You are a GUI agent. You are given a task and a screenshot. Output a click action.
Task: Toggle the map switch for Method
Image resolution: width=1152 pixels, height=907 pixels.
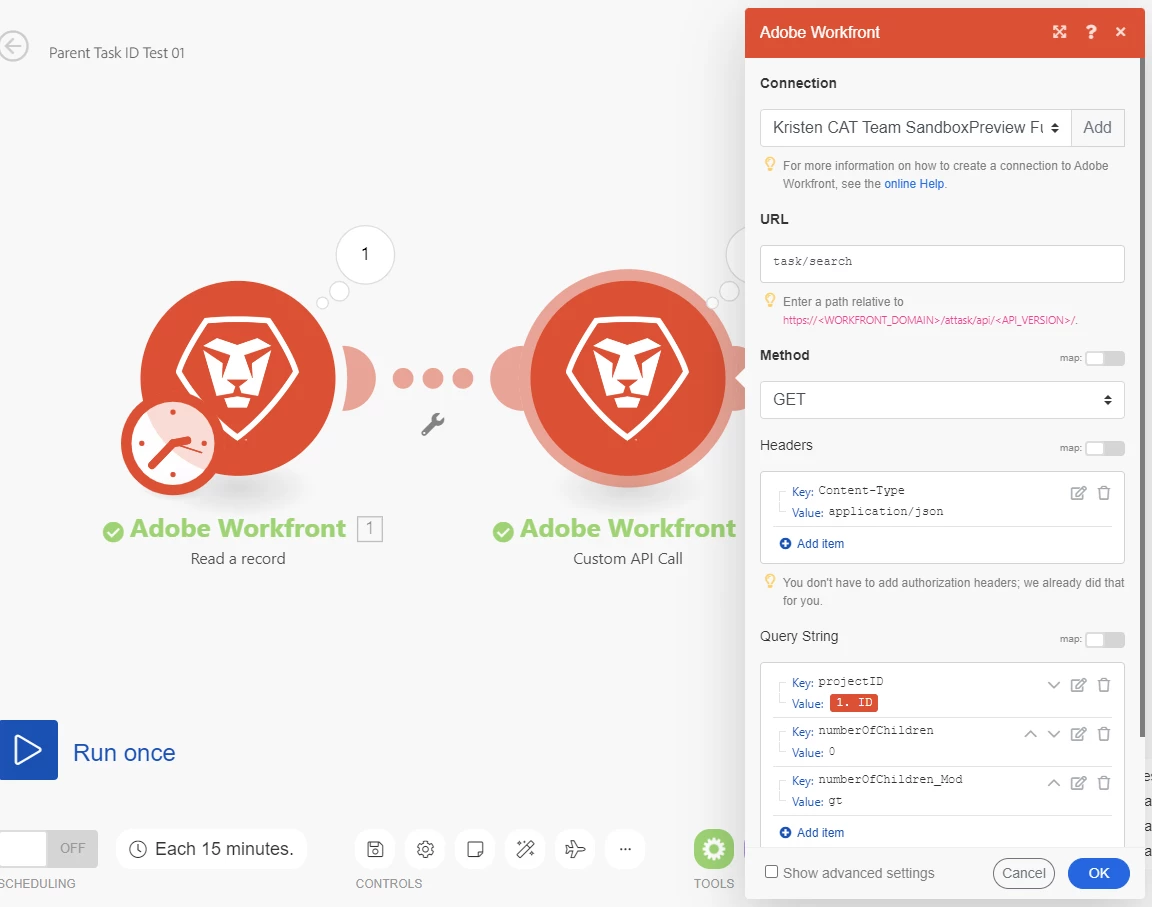click(1105, 358)
